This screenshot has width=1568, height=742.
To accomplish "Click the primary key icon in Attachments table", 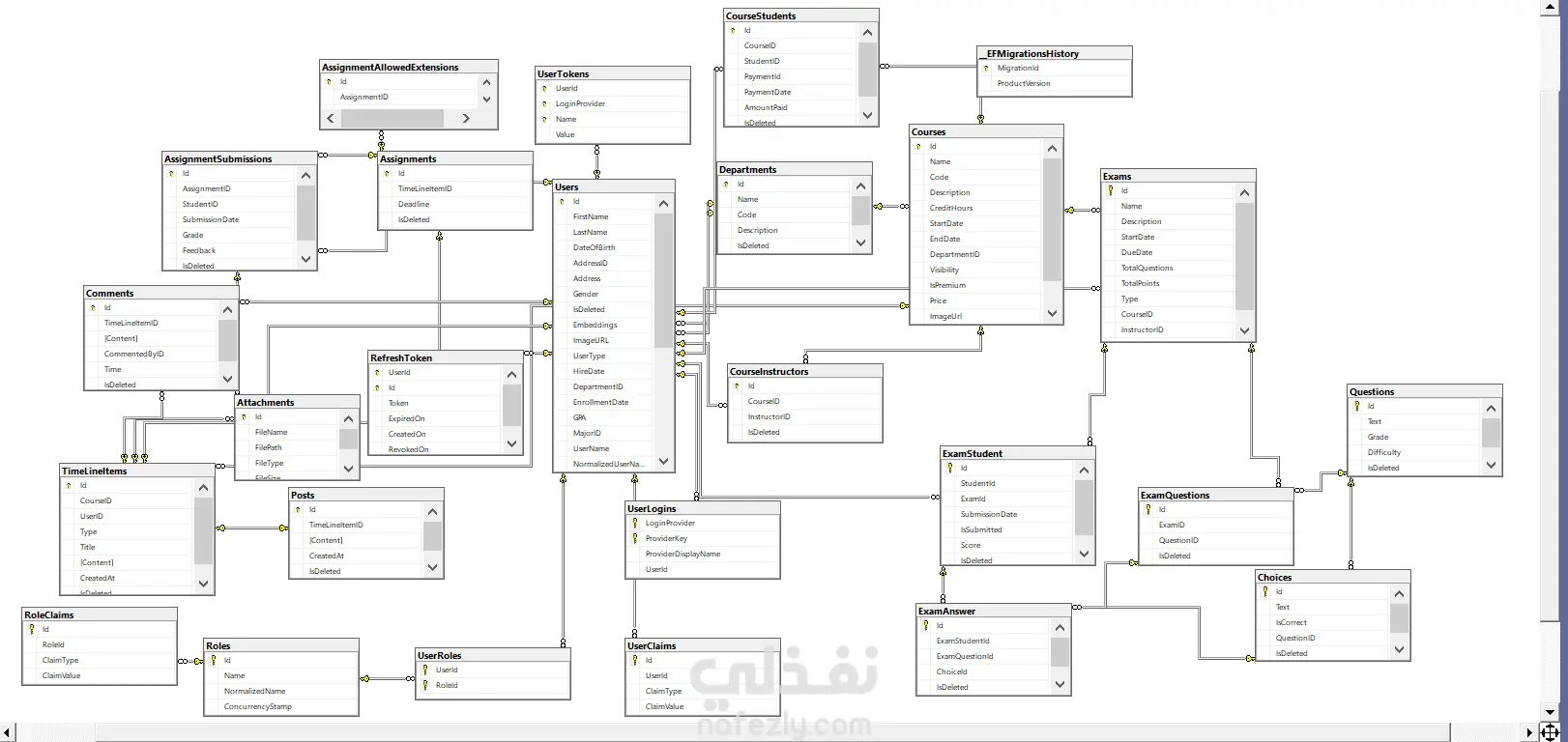I will point(244,417).
